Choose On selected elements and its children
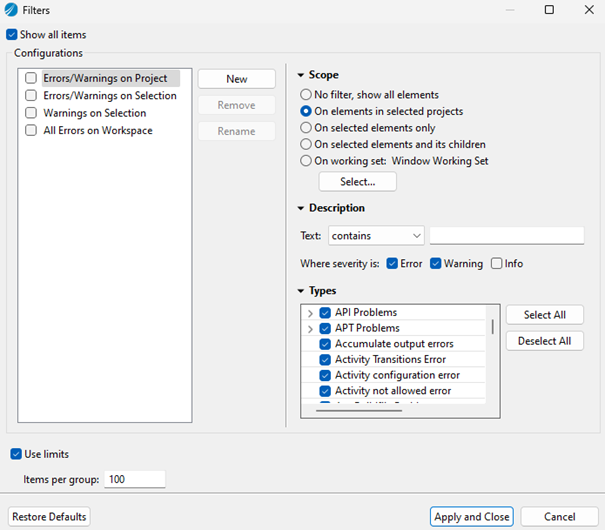Screen dimensions: 605x530 (306, 144)
